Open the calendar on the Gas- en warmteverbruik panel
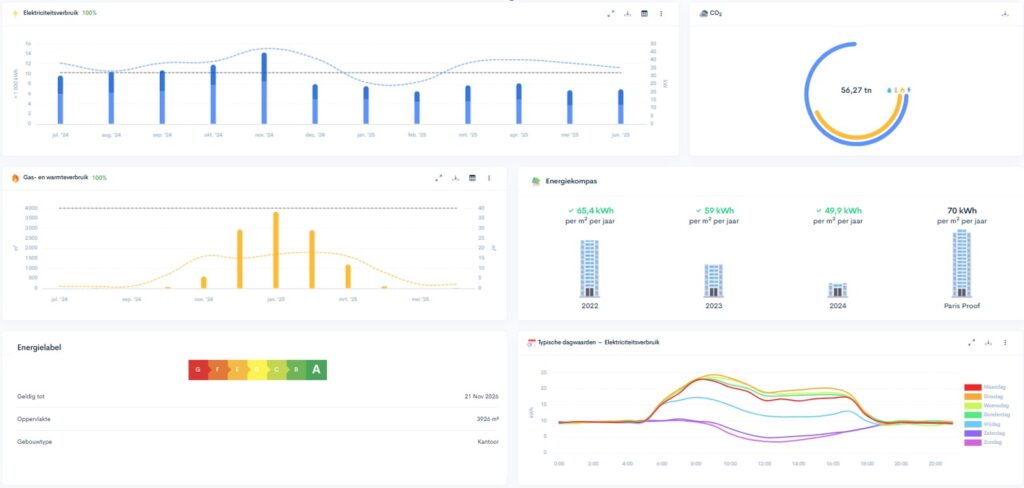The image size is (1024, 488). pyautogui.click(x=472, y=178)
